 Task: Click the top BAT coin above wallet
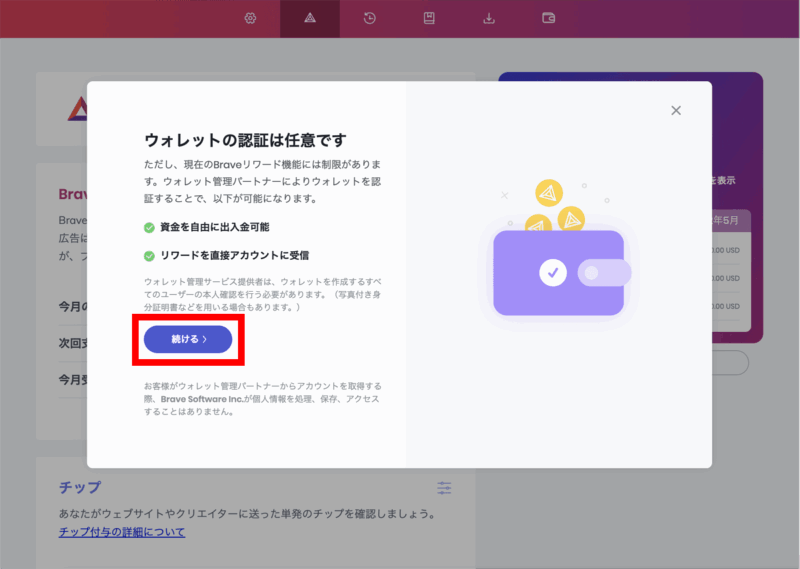548,194
